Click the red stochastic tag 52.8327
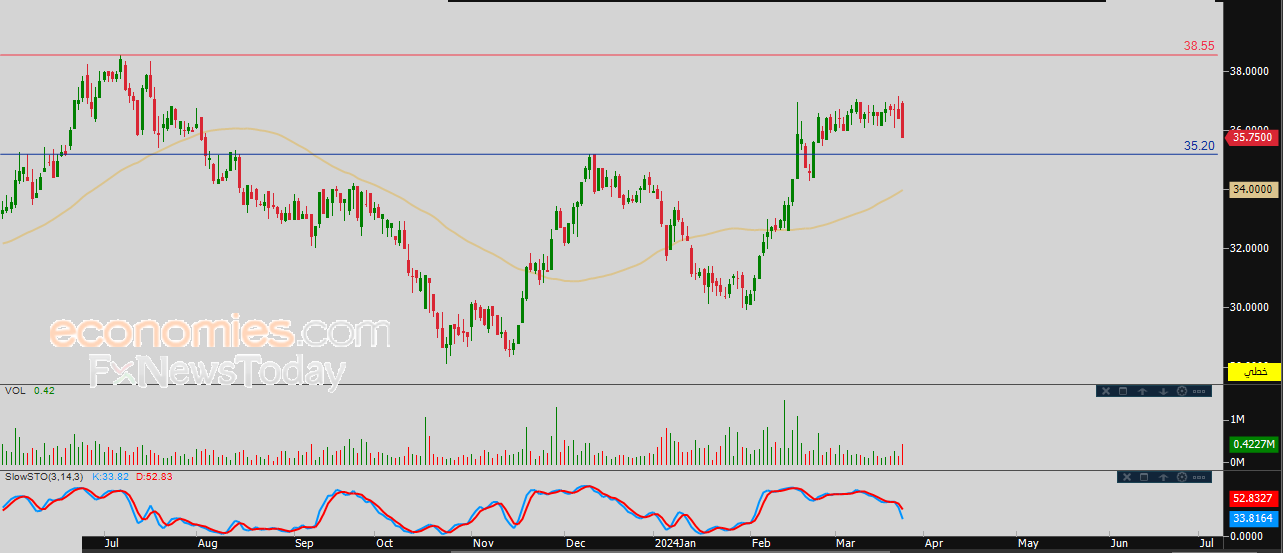 (1253, 498)
